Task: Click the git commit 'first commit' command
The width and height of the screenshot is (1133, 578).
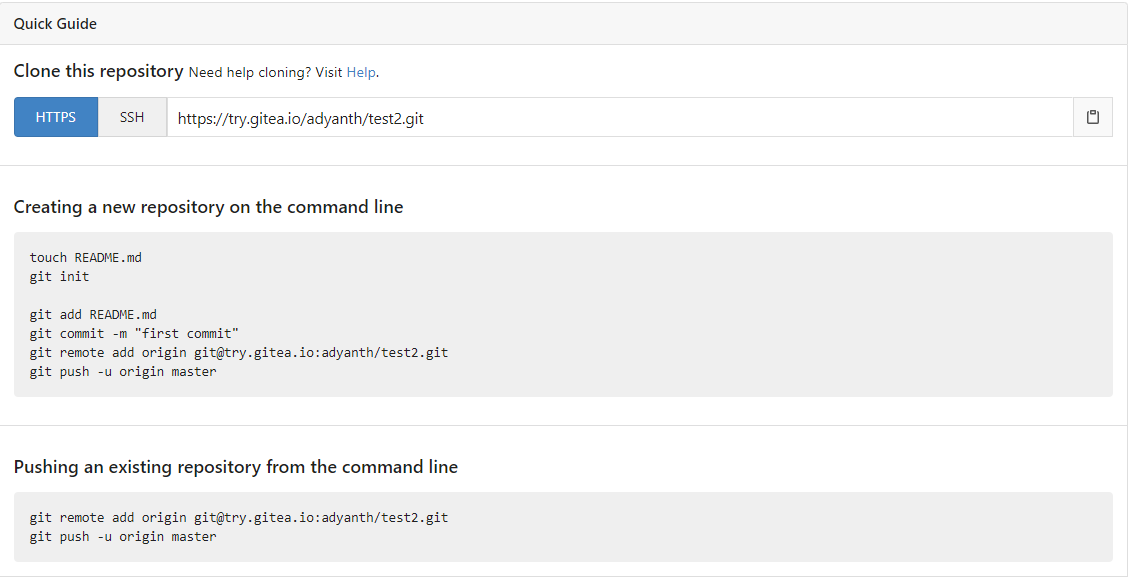Action: click(x=134, y=334)
